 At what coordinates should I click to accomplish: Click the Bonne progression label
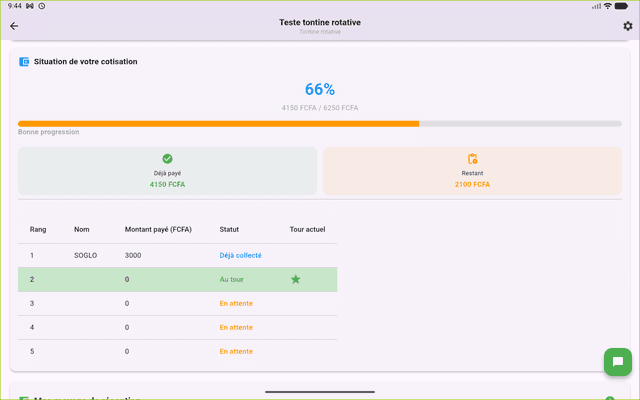[49, 132]
